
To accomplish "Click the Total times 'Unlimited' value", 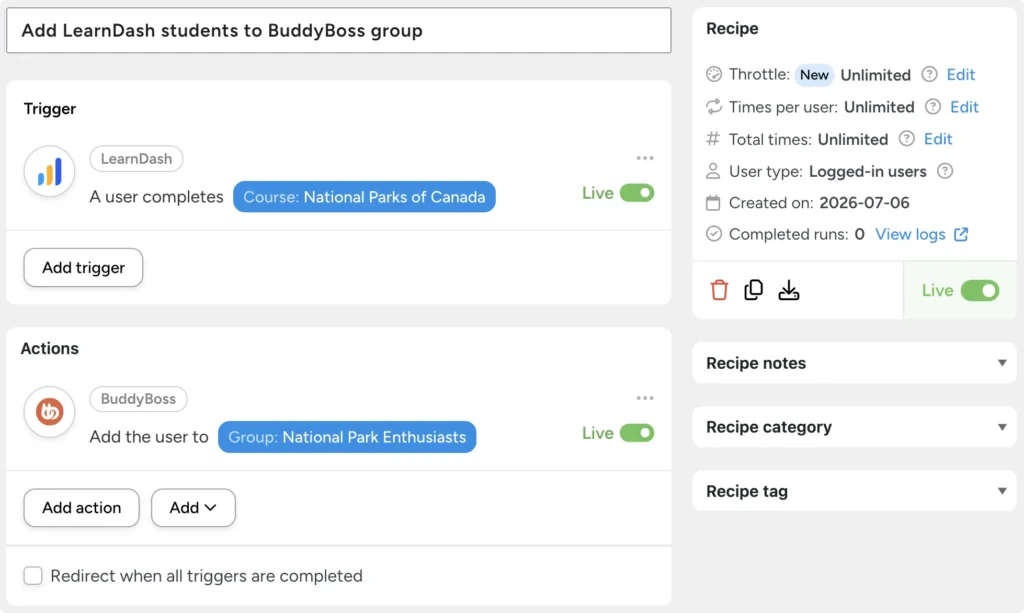I will pyautogui.click(x=853, y=139).
